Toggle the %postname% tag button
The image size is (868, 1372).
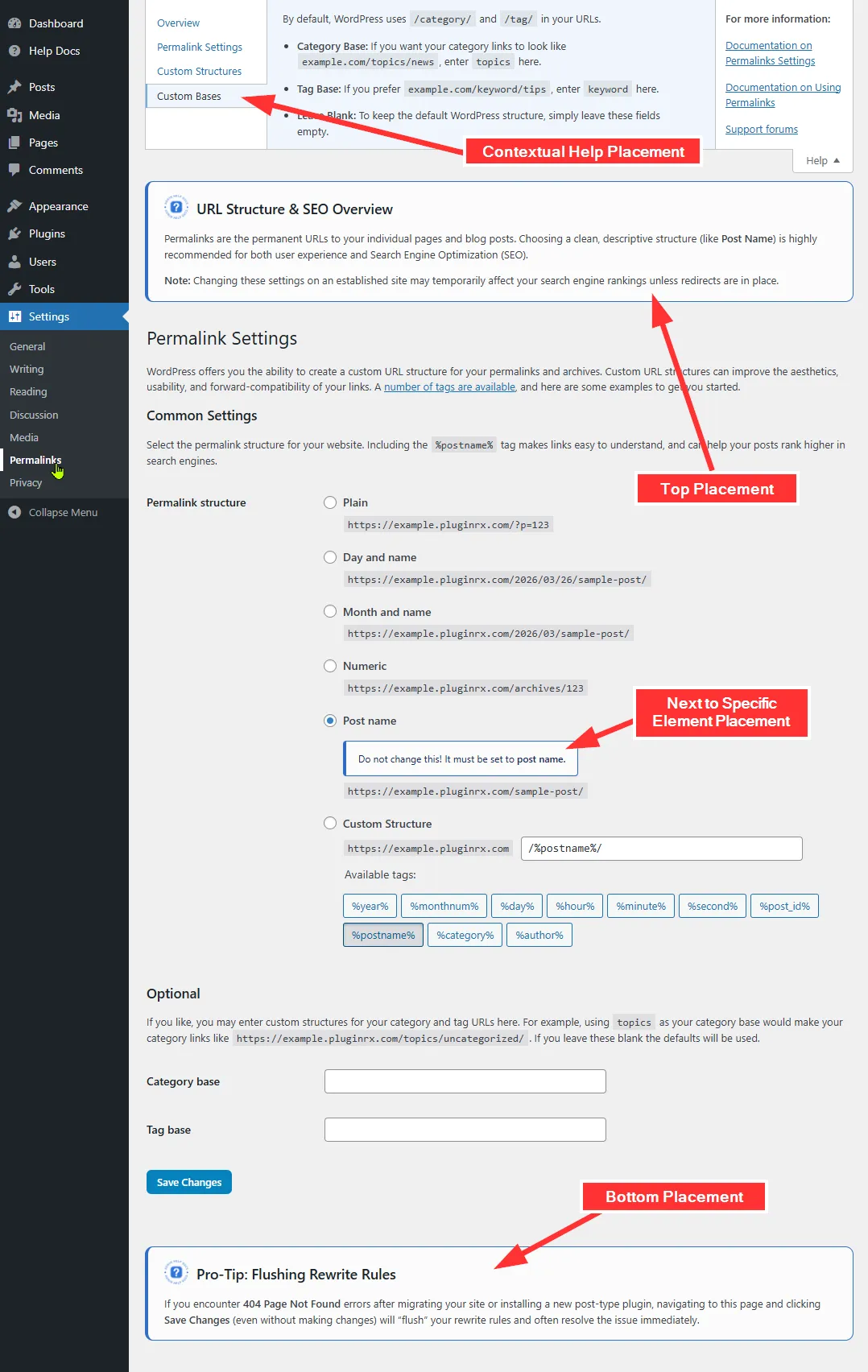(x=383, y=935)
